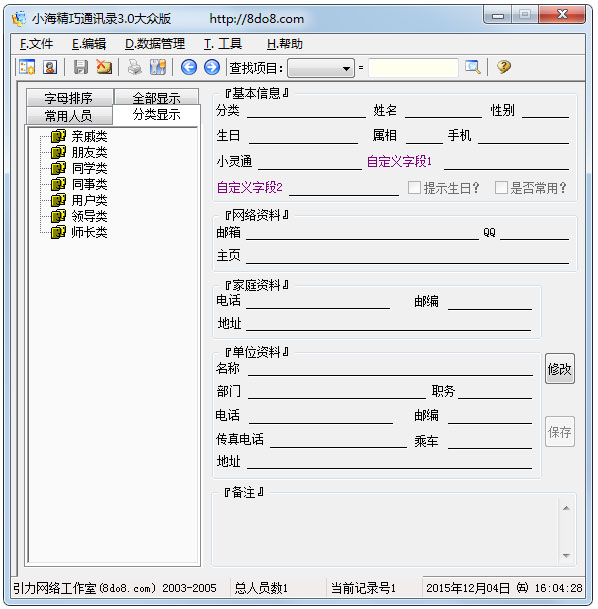
Task: Click the 总人员数1 status bar entry
Action: click(x=261, y=588)
